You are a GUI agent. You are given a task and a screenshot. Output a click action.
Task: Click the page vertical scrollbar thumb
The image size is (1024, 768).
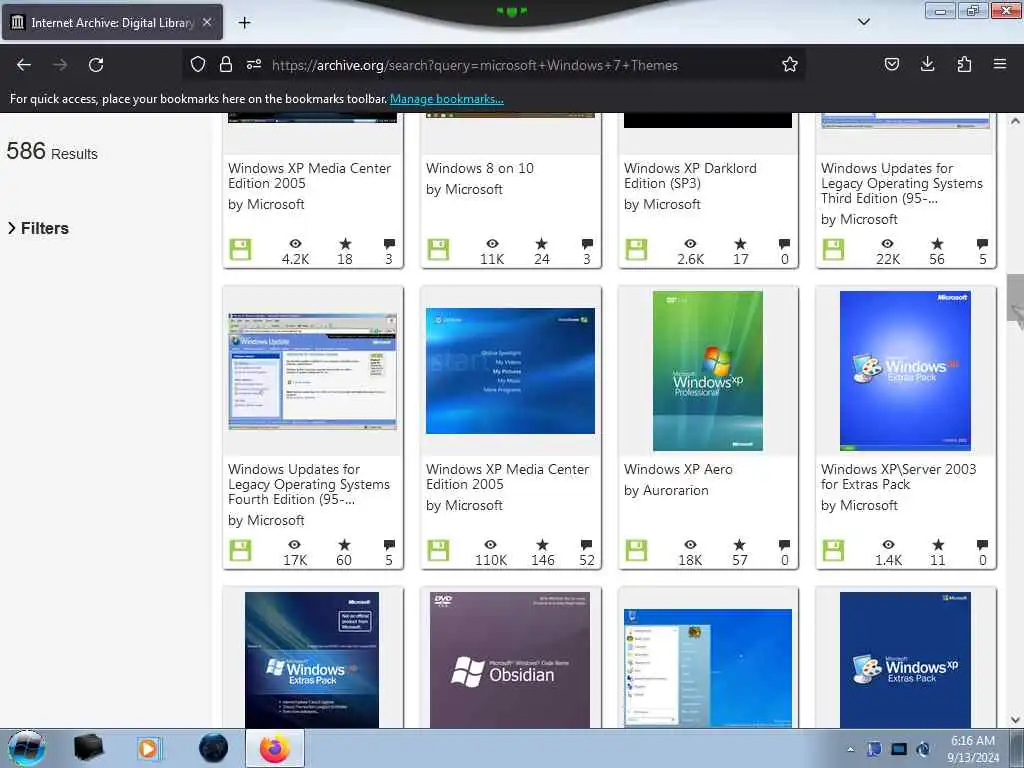1016,297
